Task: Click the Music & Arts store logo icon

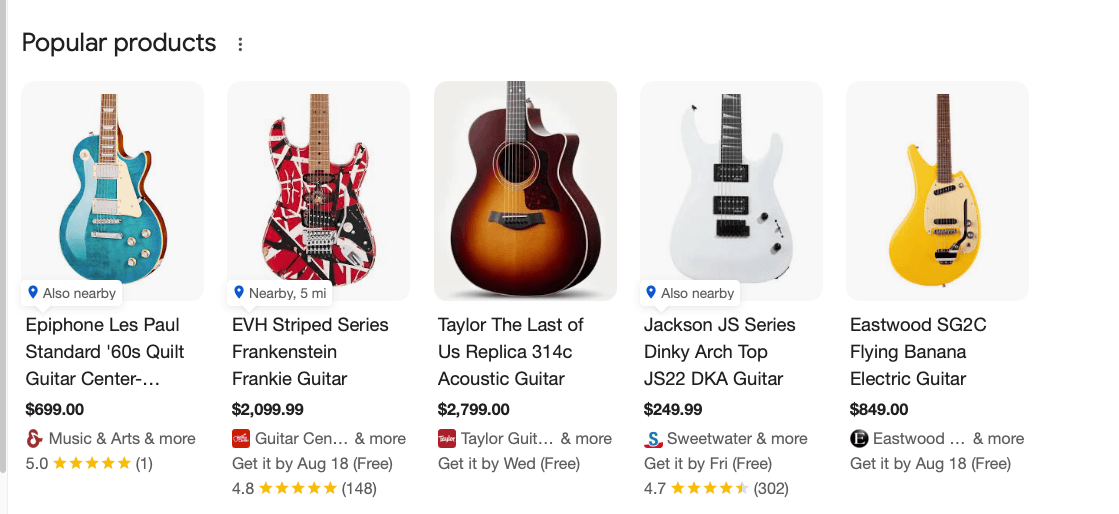Action: tap(34, 439)
